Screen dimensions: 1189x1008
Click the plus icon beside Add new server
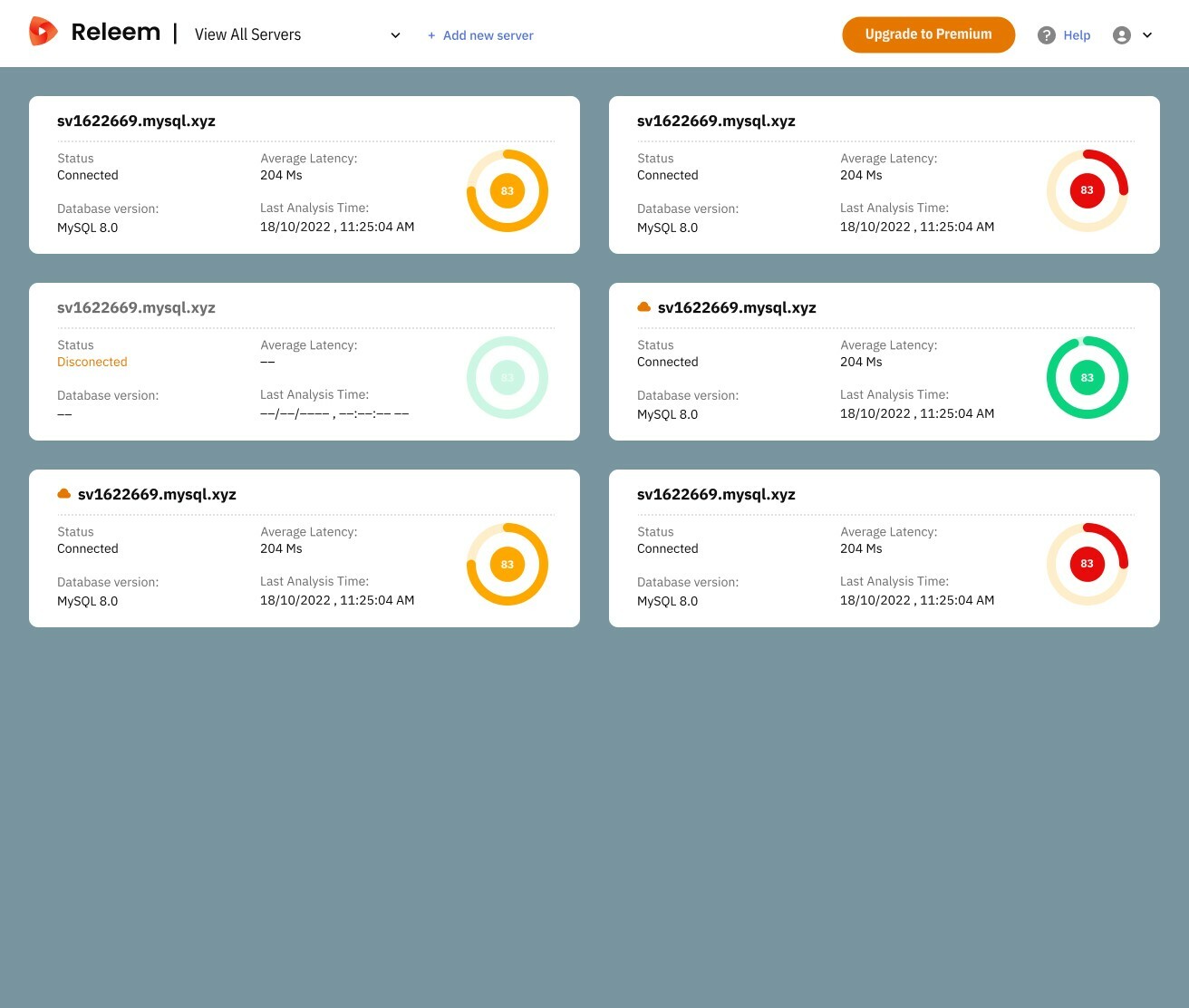(431, 35)
